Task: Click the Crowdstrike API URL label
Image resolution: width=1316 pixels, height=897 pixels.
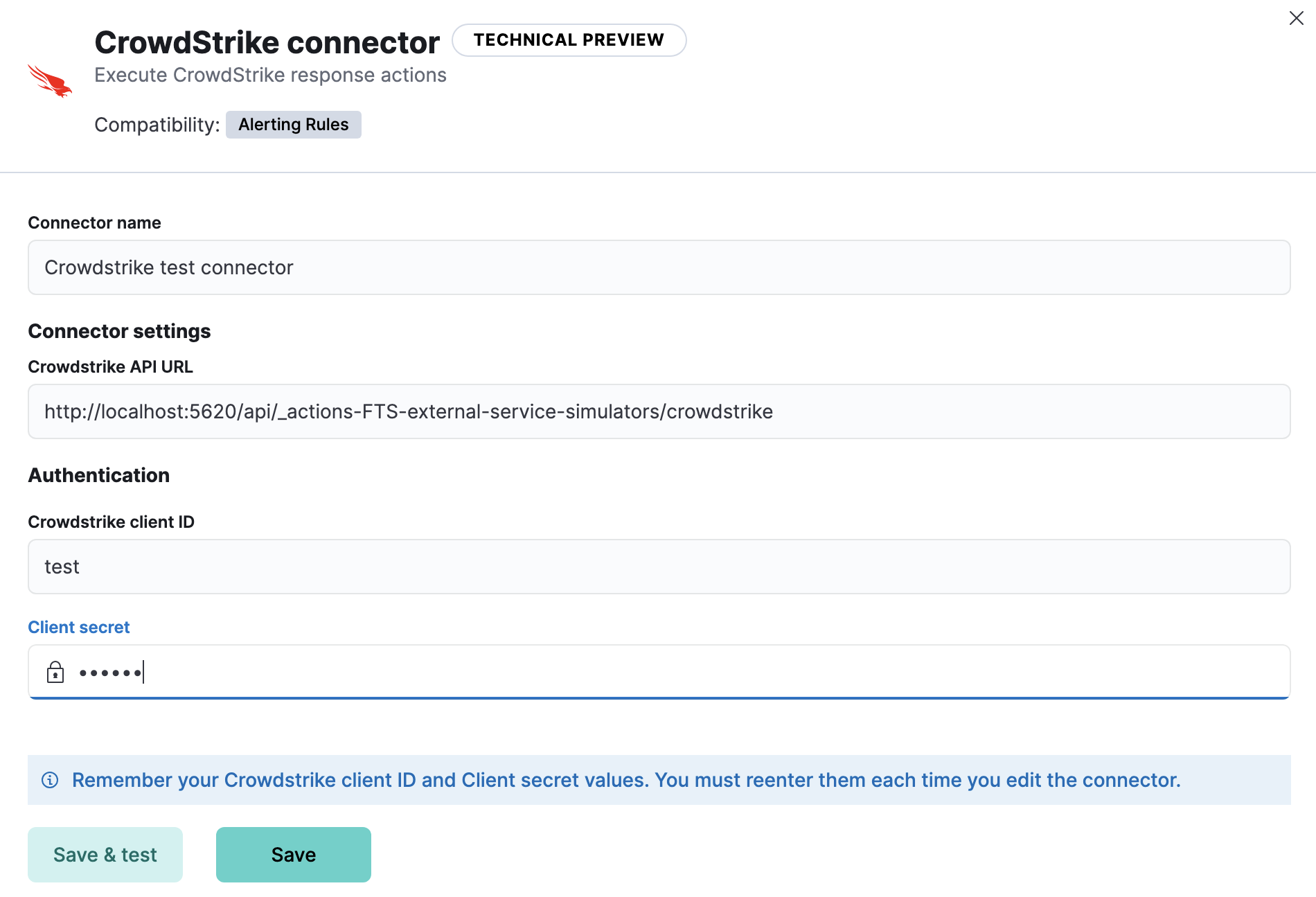Action: click(110, 366)
